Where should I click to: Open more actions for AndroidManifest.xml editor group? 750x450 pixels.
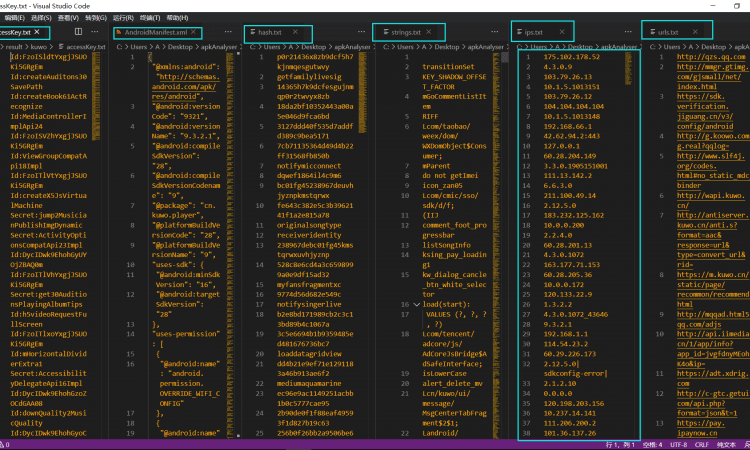coord(228,32)
